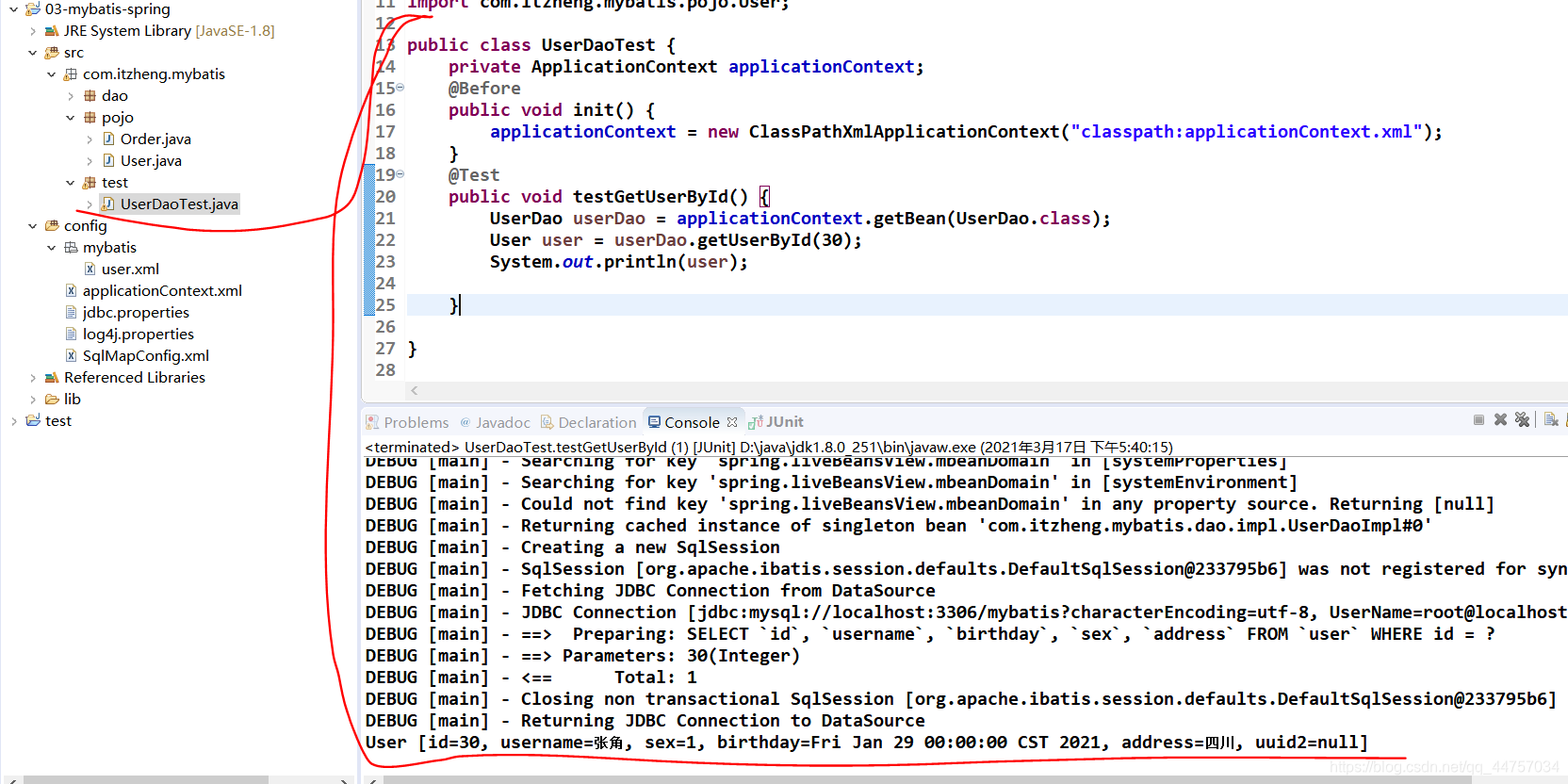Viewport: 1568px width, 784px height.
Task: Switch to the Declaration tab
Action: pos(588,422)
